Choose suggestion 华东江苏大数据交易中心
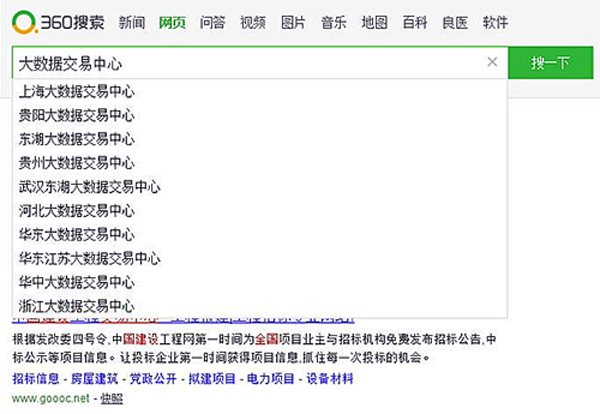600x414 pixels. 260,259
